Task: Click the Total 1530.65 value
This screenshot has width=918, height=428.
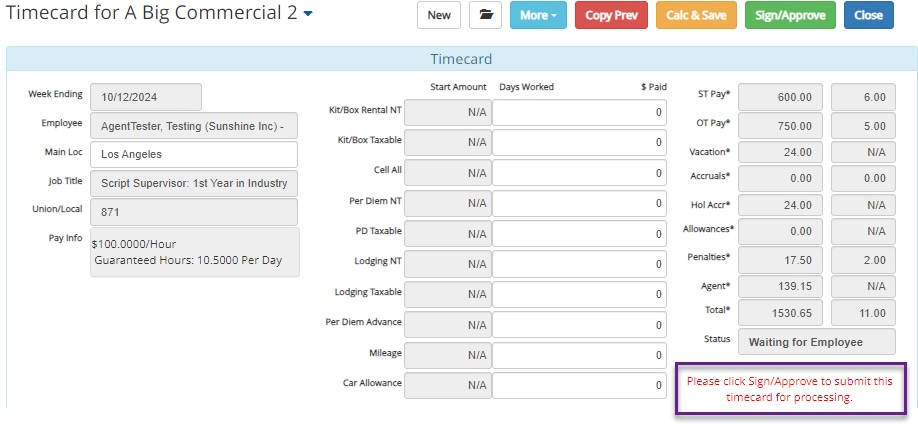Action: 780,313
